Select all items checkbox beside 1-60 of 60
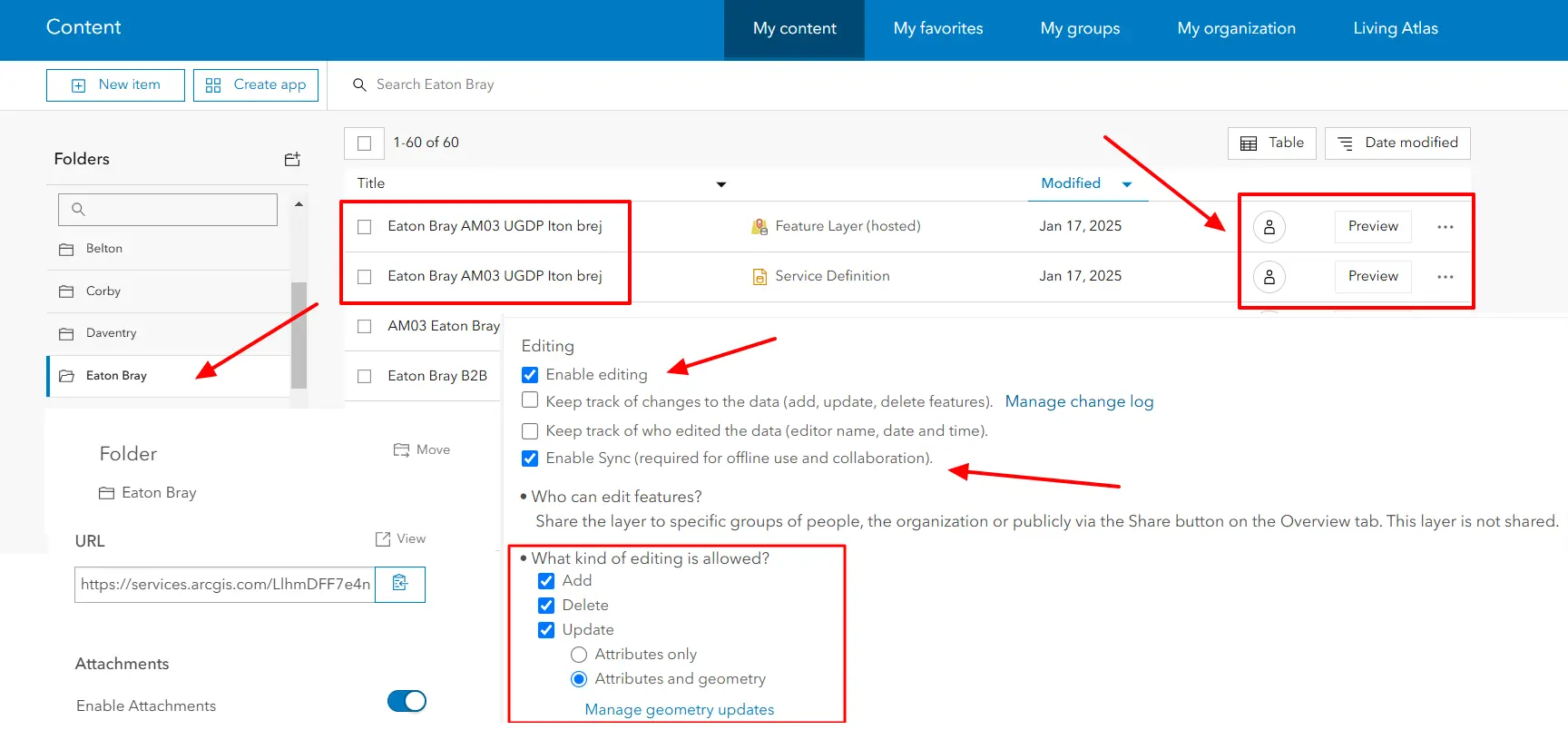 364,143
